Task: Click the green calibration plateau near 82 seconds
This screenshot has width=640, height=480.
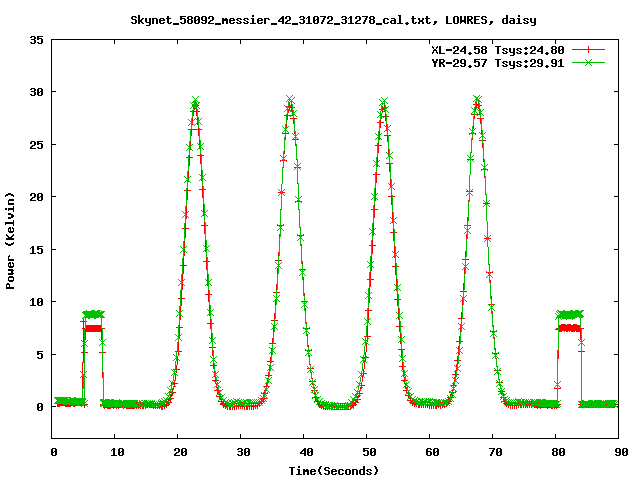Action: (x=570, y=314)
